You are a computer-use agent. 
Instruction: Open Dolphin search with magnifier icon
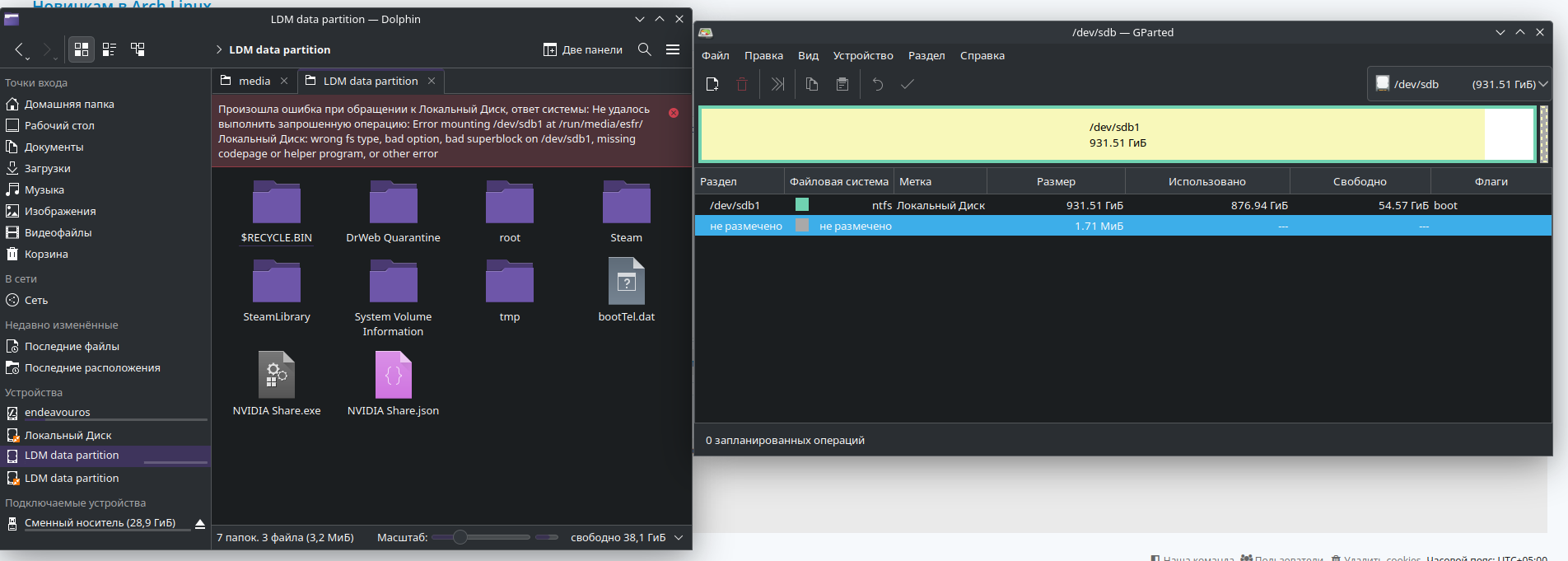(x=645, y=49)
